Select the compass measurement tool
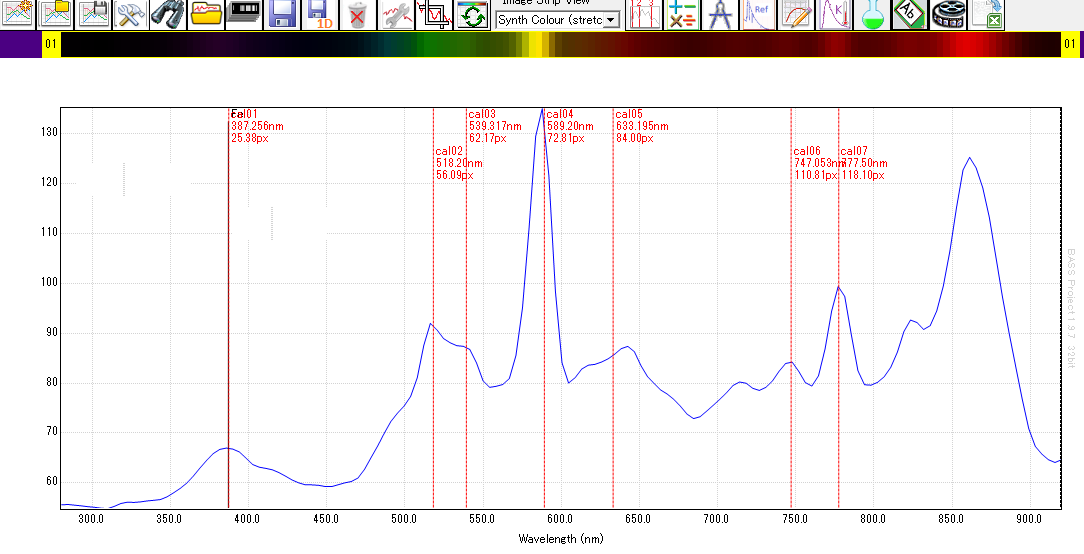This screenshot has width=1084, height=554. click(x=720, y=14)
